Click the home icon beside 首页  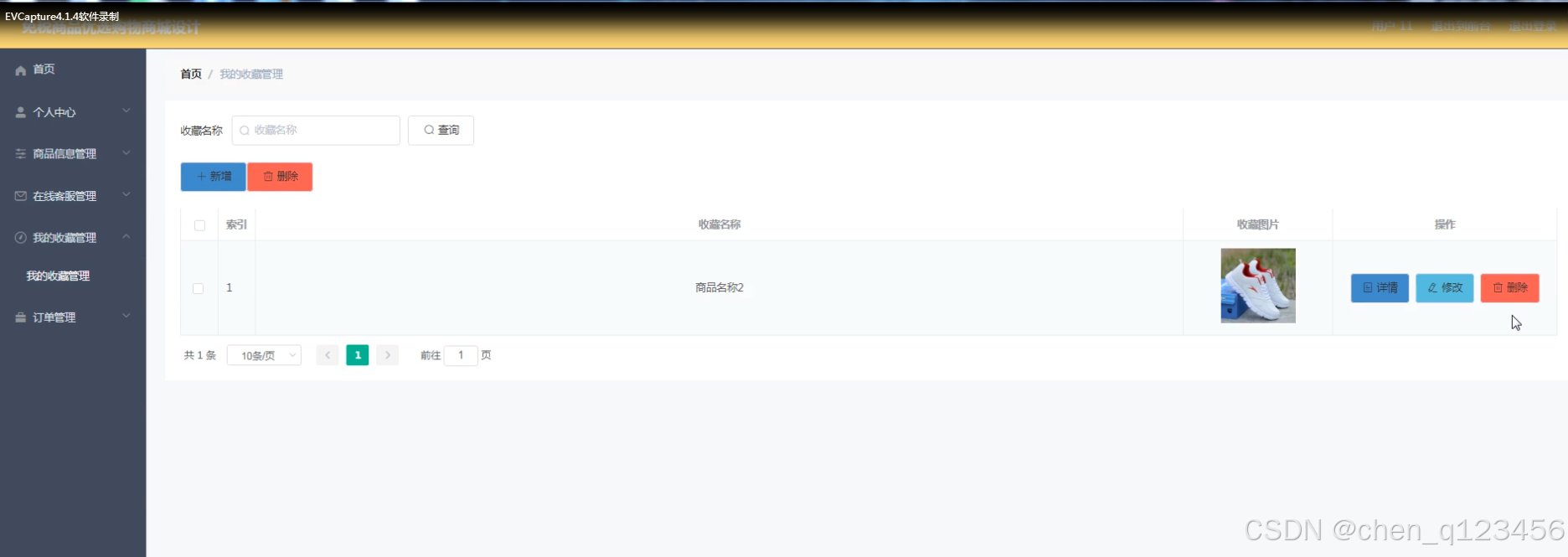click(21, 70)
